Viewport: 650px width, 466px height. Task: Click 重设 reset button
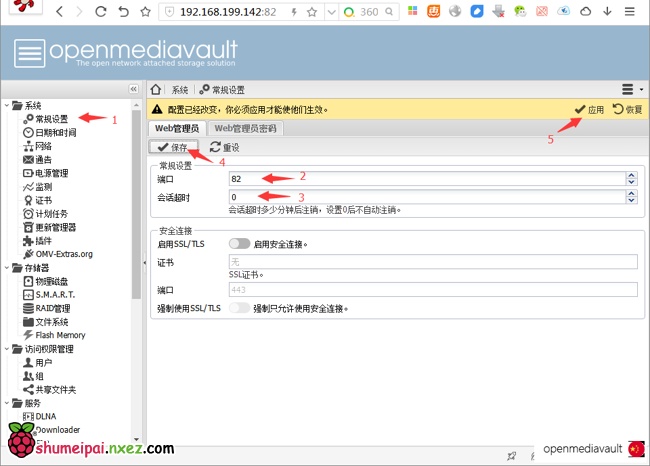(x=224, y=147)
